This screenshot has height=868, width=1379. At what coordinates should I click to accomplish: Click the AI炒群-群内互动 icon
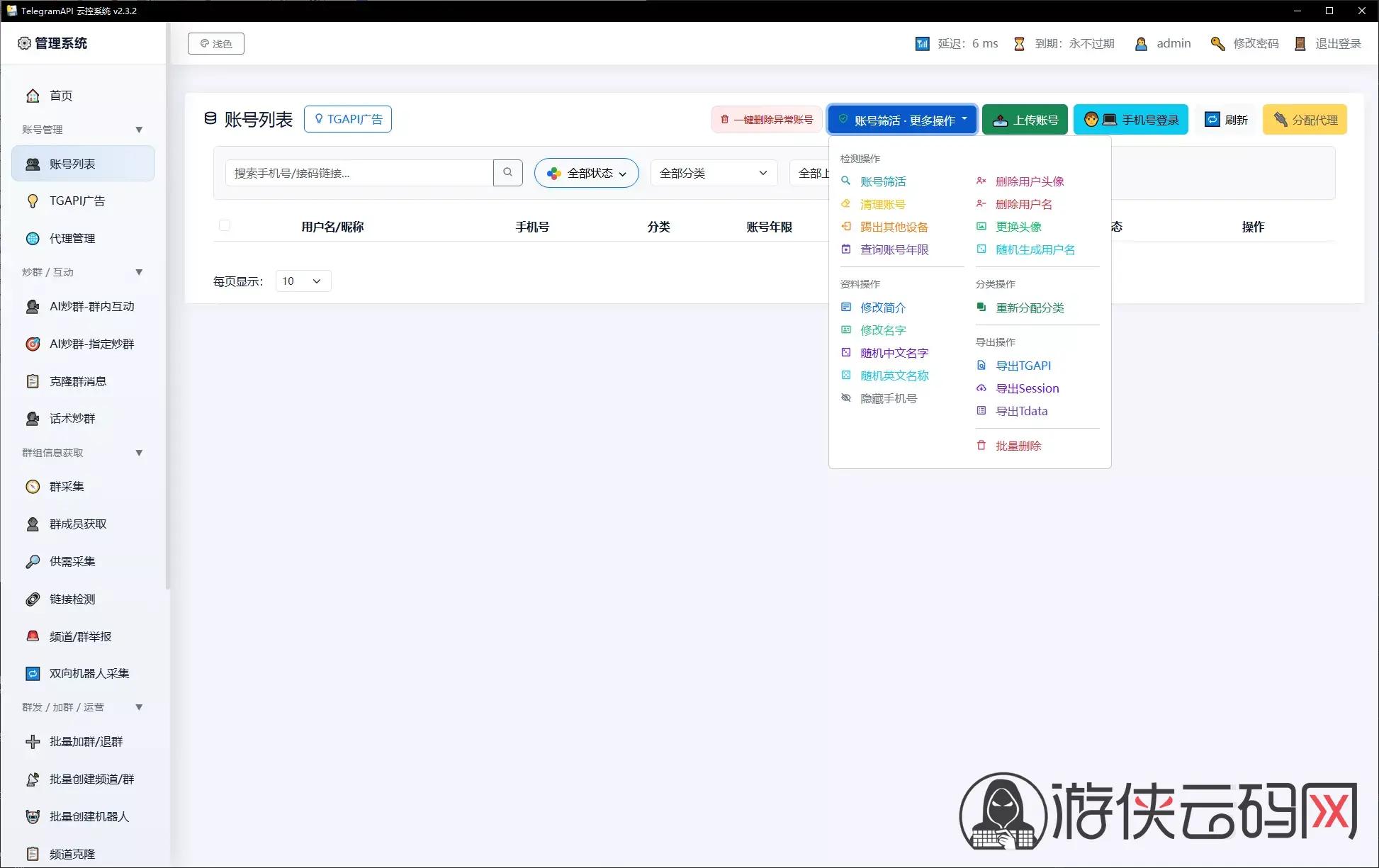point(33,306)
